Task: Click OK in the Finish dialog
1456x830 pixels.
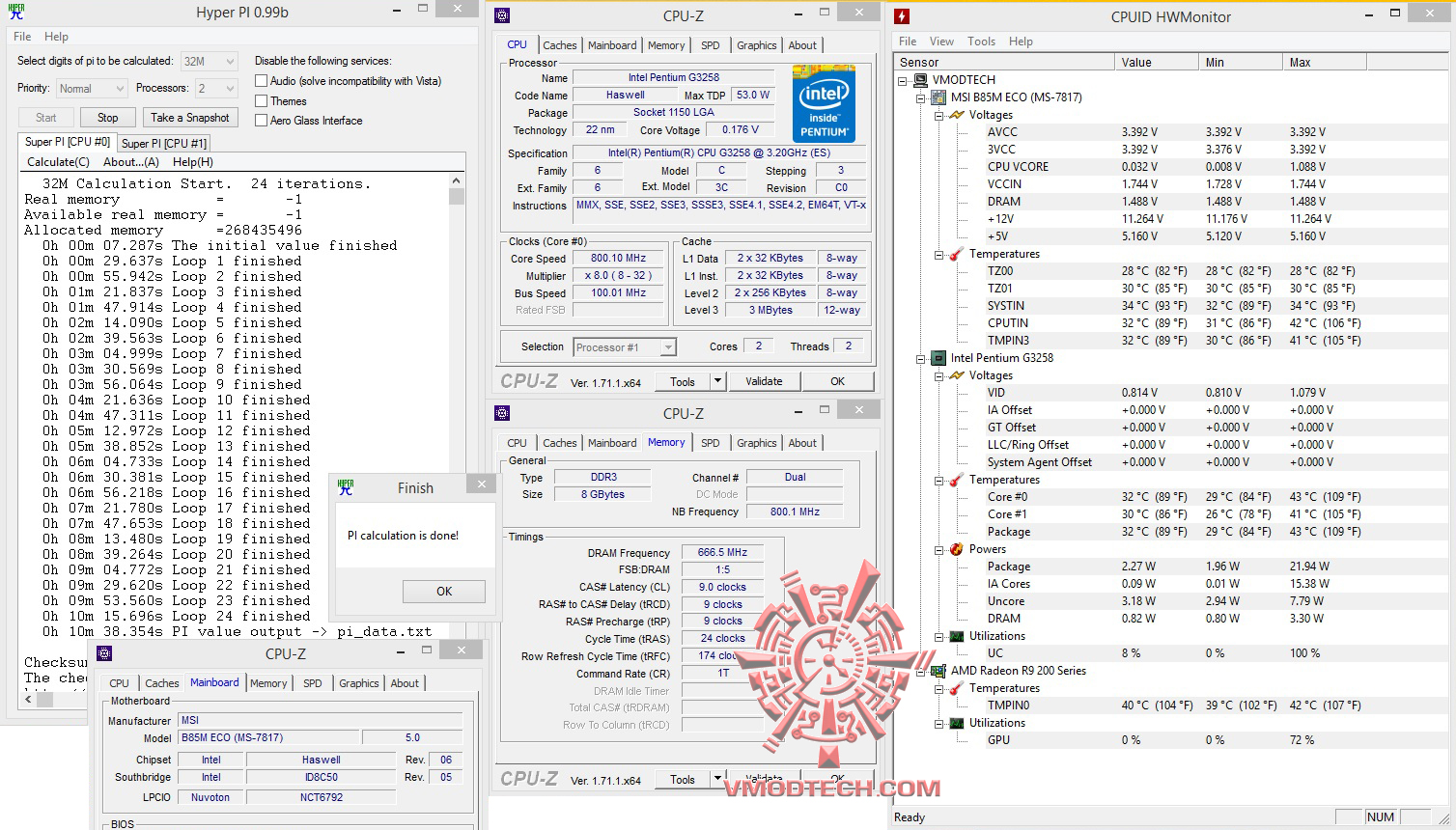Action: (x=444, y=592)
